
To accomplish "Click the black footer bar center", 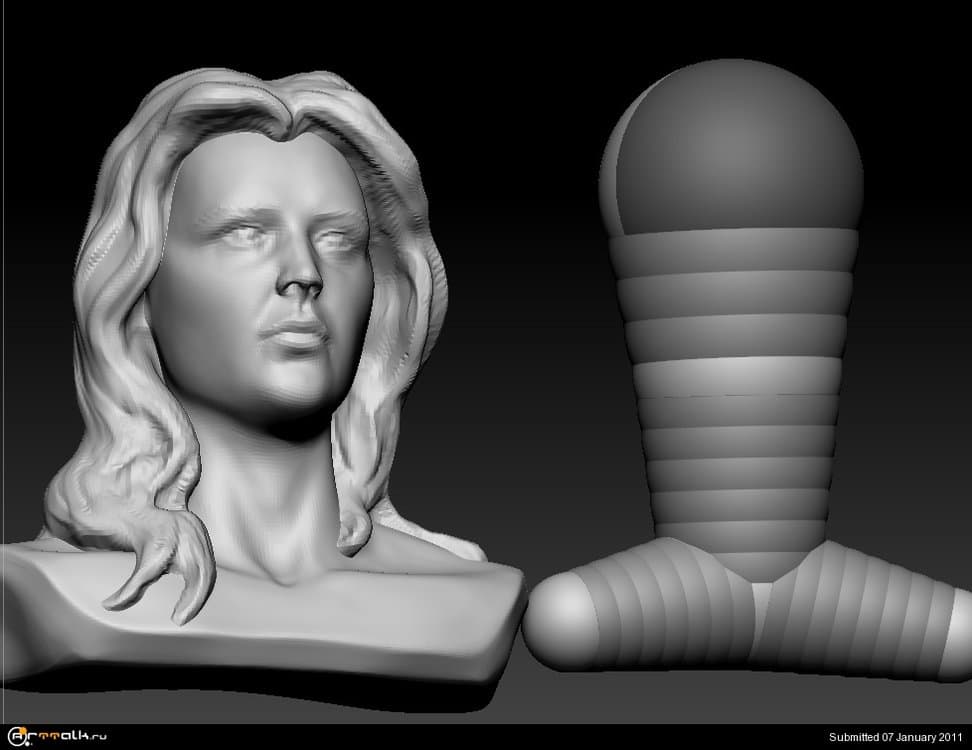I will 486,738.
